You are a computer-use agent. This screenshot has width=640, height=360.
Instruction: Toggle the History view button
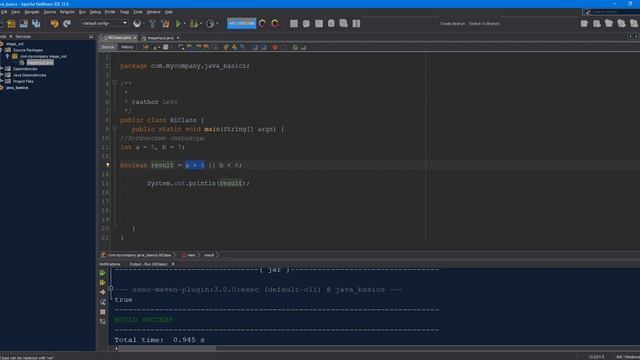[127, 47]
